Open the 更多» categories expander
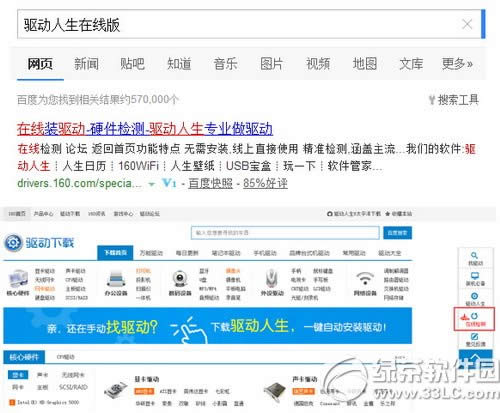This screenshot has width=500, height=413. tap(457, 63)
